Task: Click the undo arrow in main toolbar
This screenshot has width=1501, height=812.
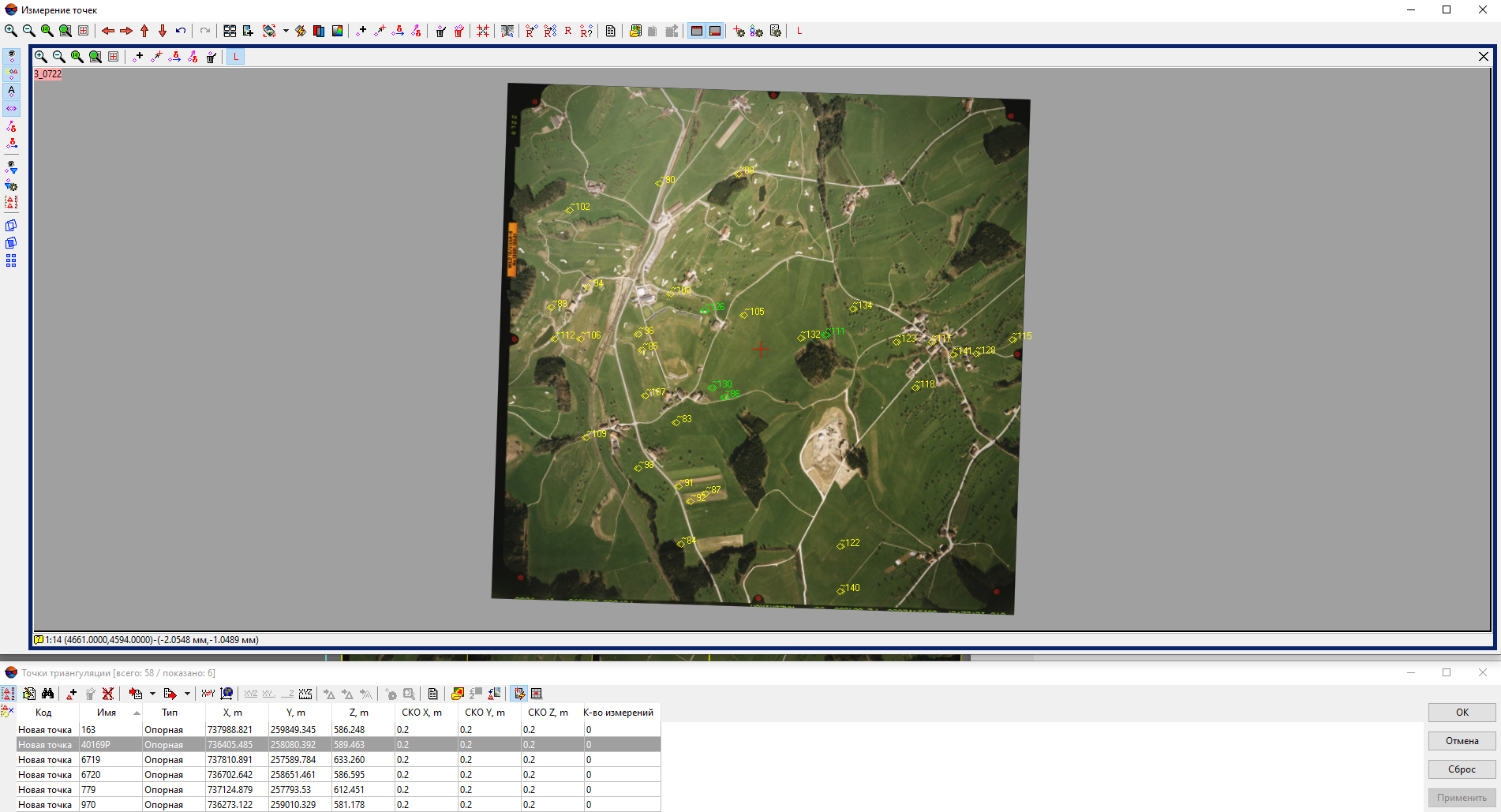Action: [181, 31]
